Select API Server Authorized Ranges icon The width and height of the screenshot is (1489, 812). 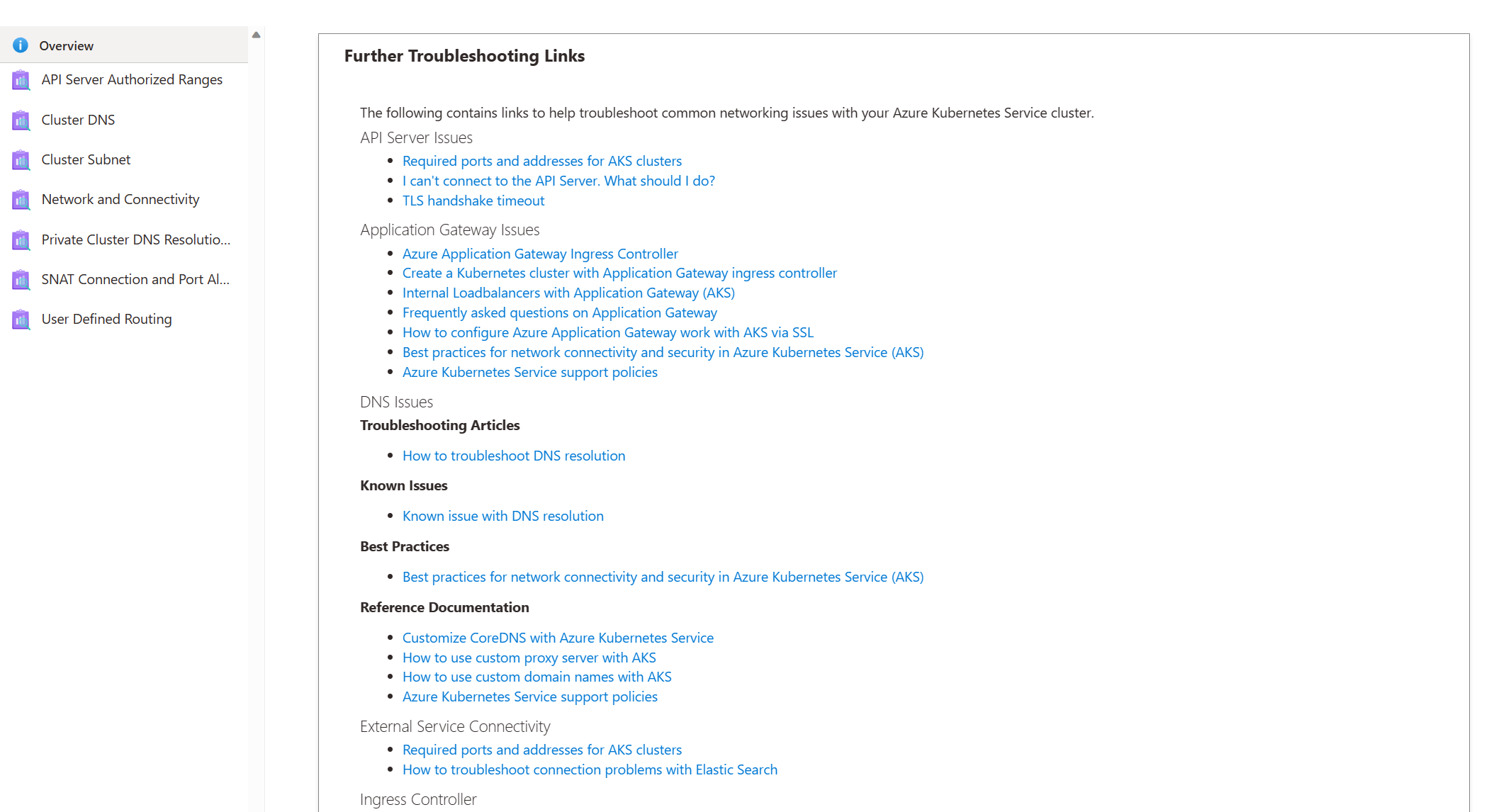click(19, 79)
